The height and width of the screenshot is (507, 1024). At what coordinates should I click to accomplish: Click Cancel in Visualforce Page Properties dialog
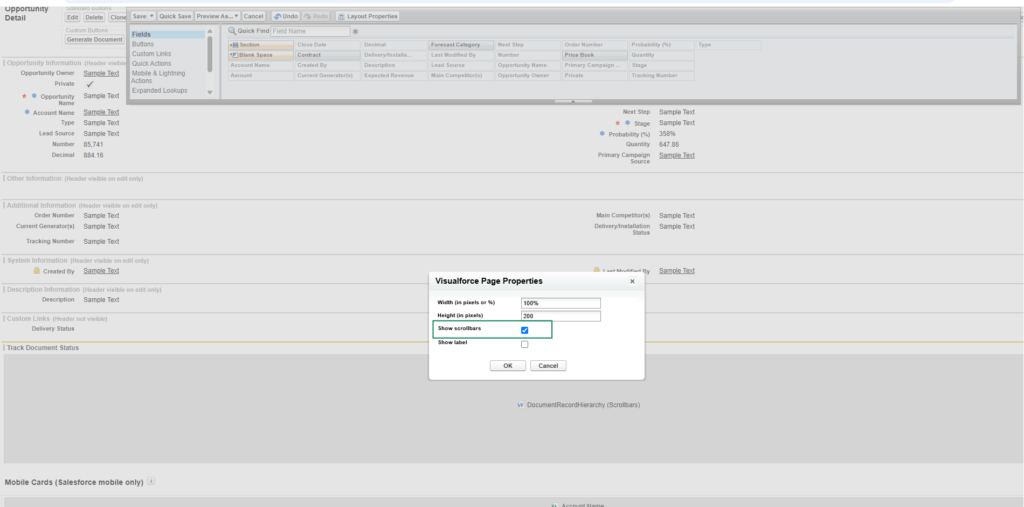[548, 366]
